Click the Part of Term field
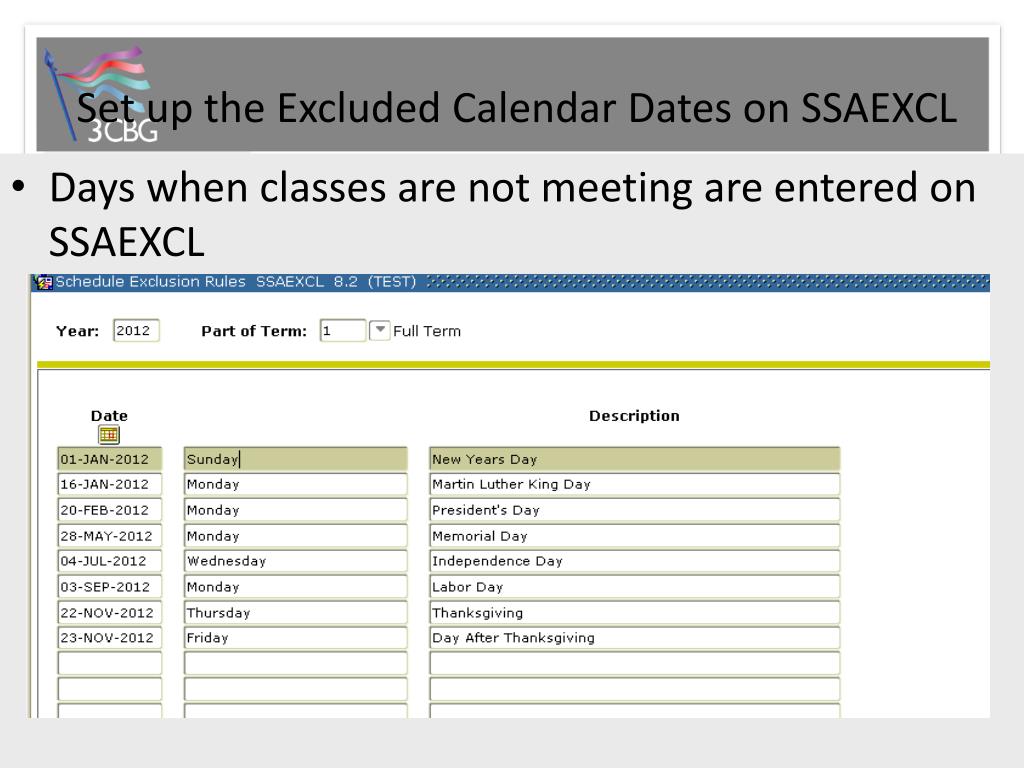 click(343, 330)
